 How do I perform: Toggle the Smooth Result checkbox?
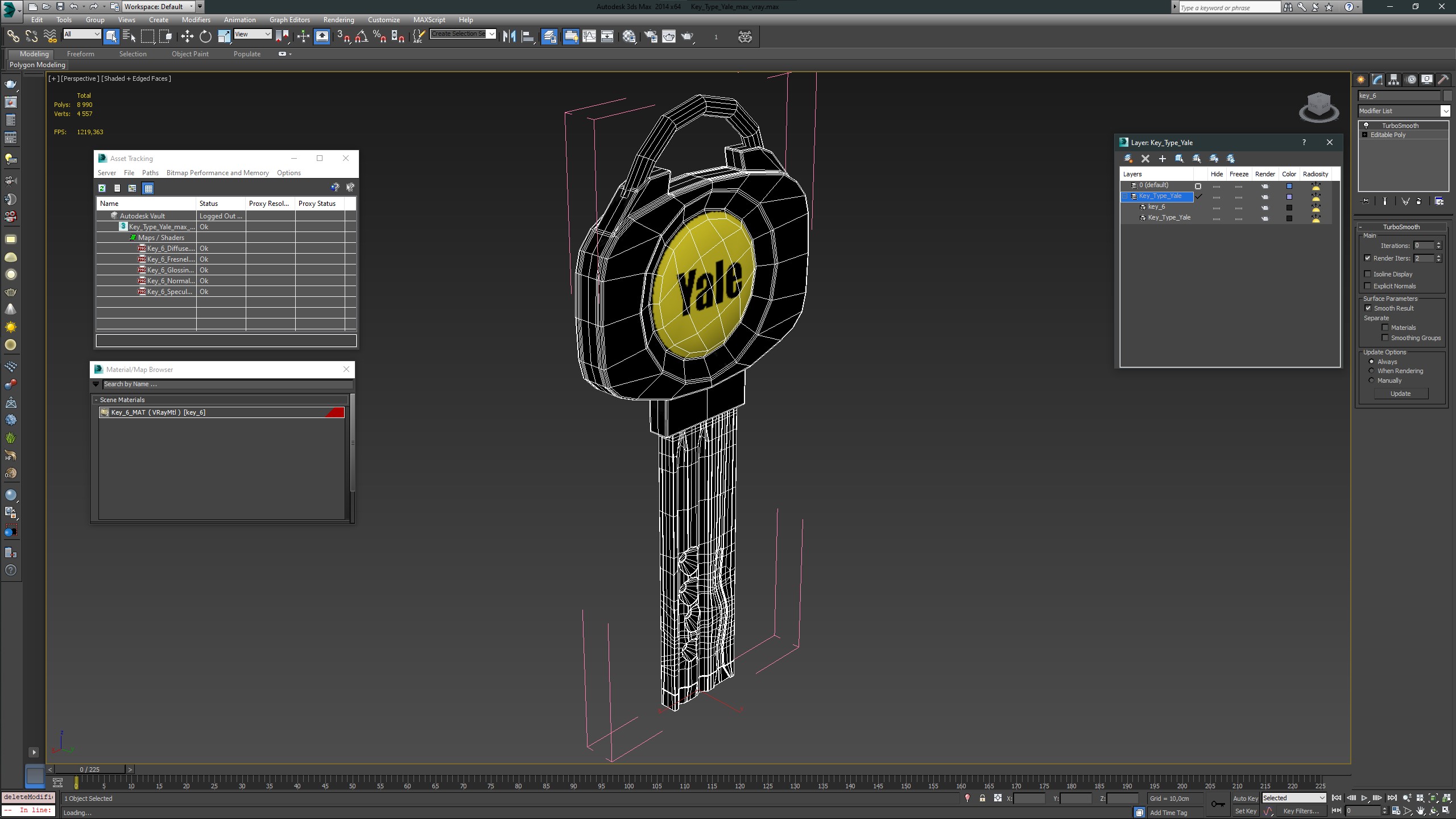1368,308
